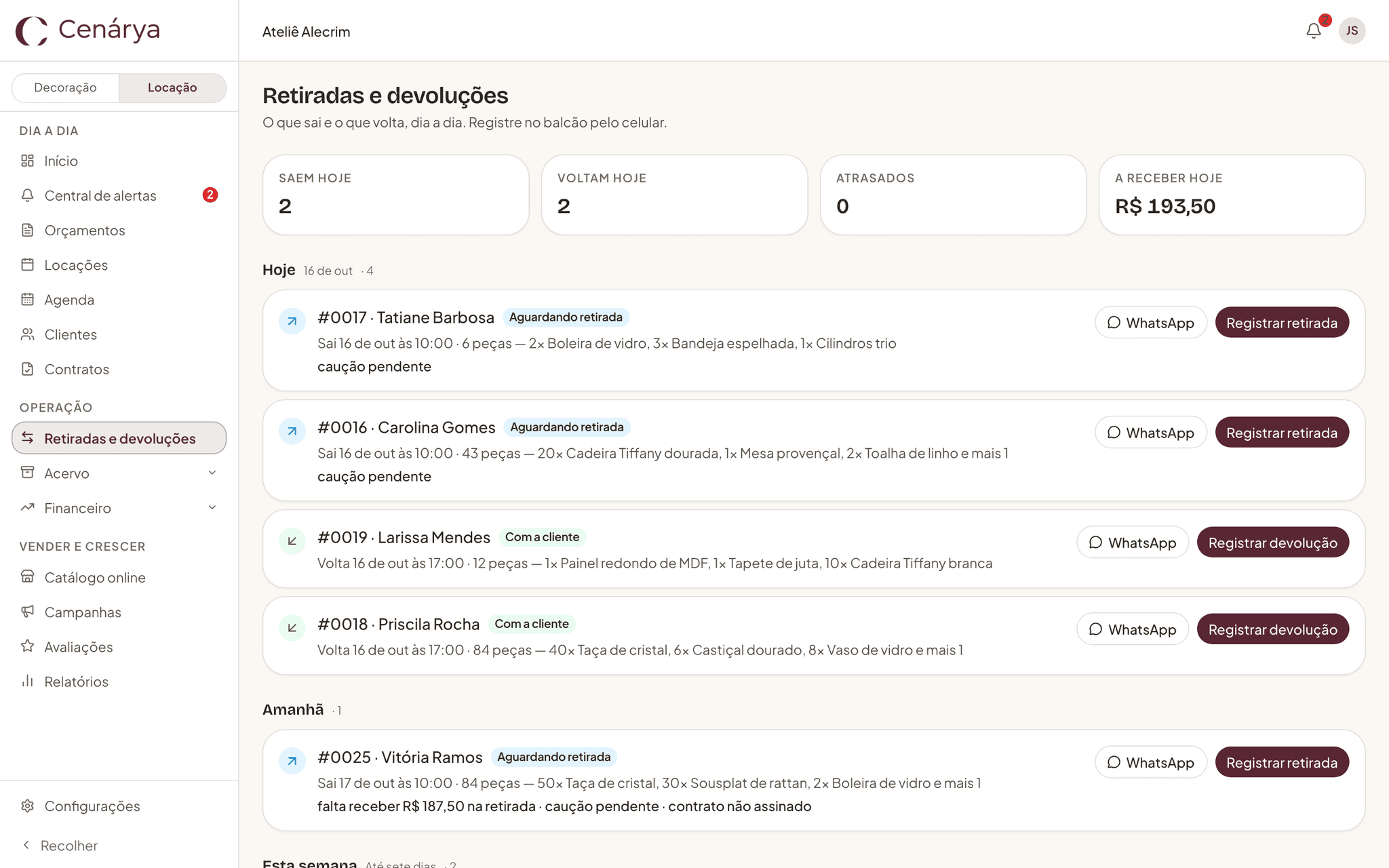Open the JS user avatar menu
The image size is (1389, 868).
tap(1352, 31)
